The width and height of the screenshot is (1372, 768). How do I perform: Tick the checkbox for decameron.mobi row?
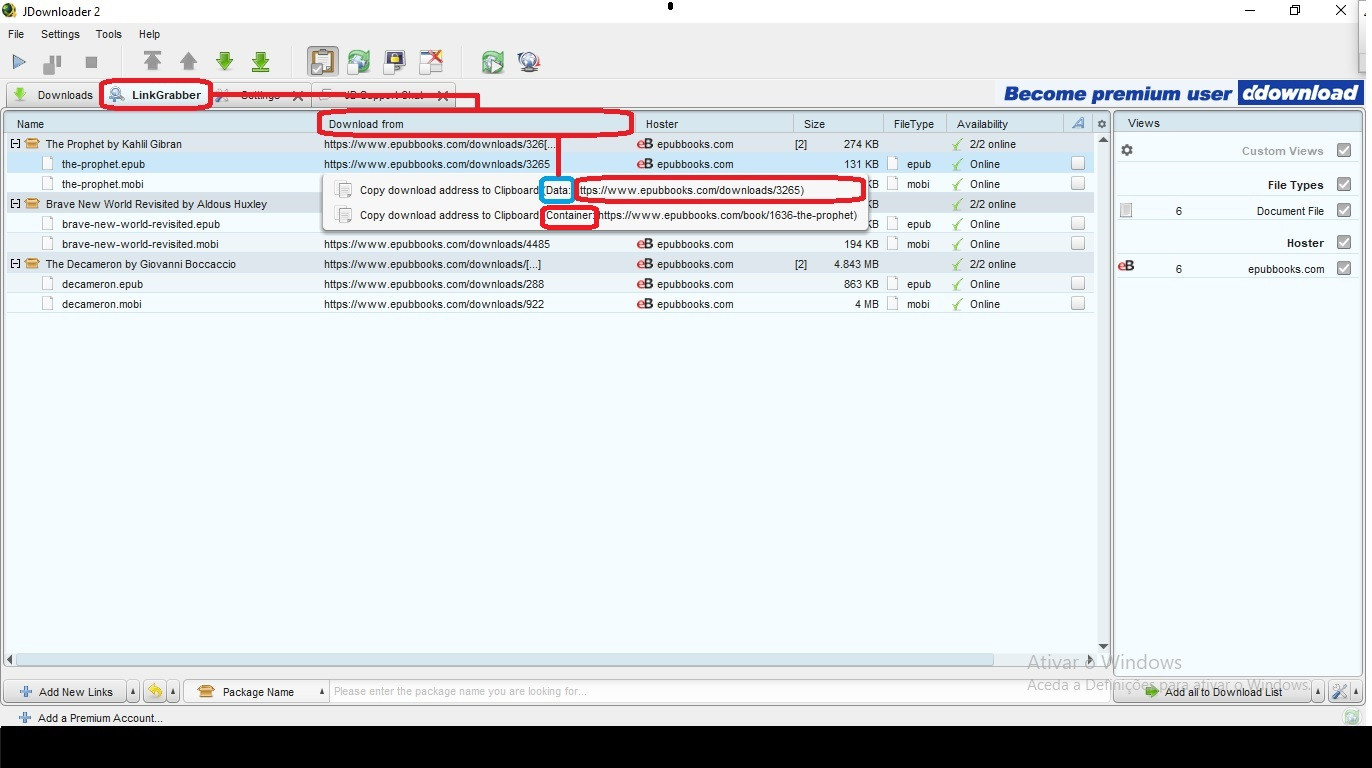(x=1077, y=303)
